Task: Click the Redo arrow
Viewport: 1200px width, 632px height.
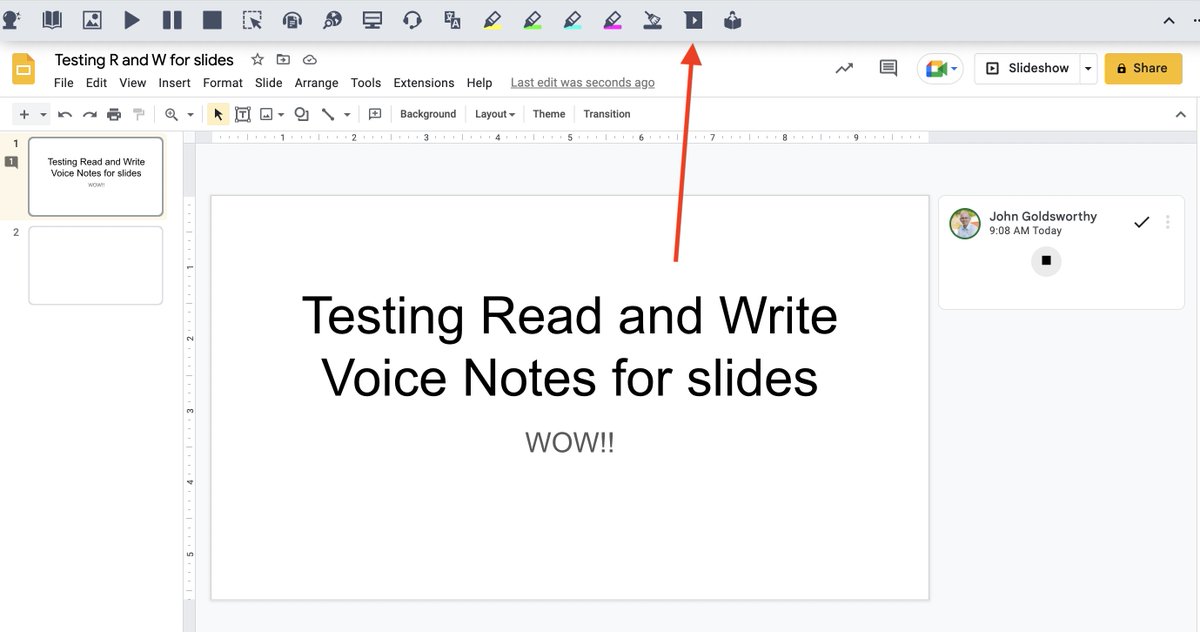Action: pos(90,114)
